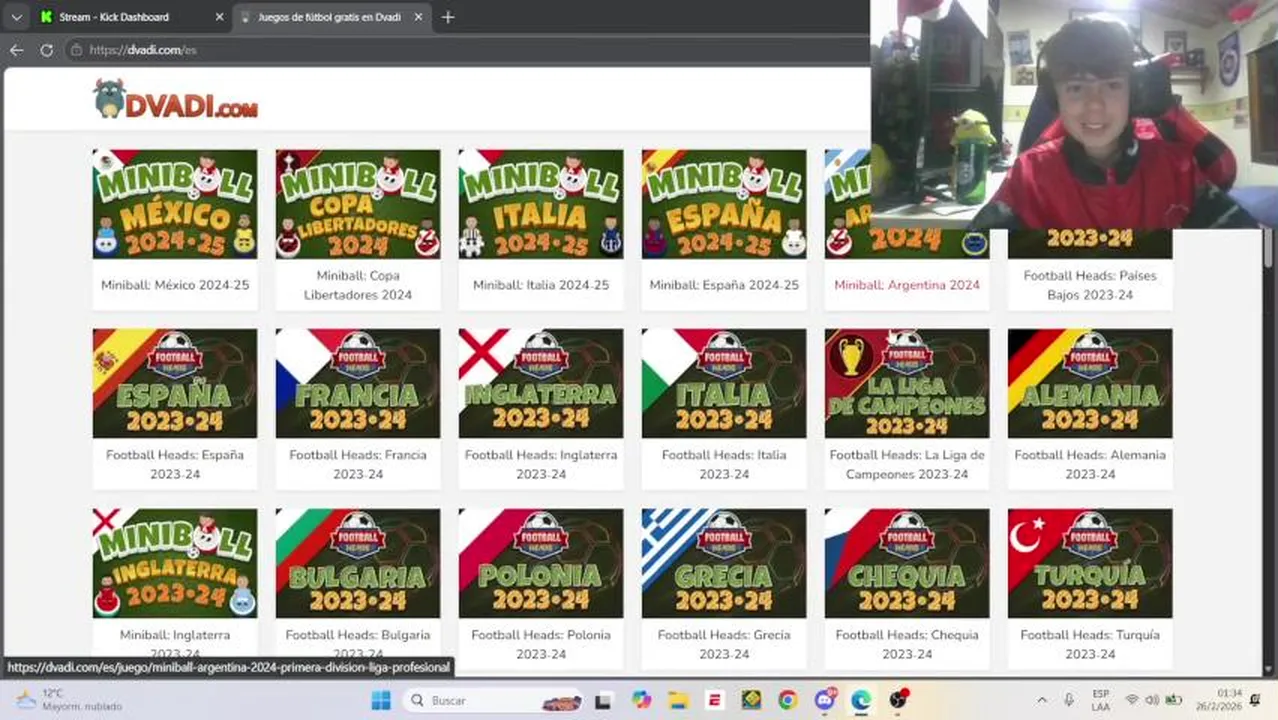Screen dimensions: 1278x720
Task: Click the 'Football Heads: Francia 2023-24' text link
Action: coord(358,464)
